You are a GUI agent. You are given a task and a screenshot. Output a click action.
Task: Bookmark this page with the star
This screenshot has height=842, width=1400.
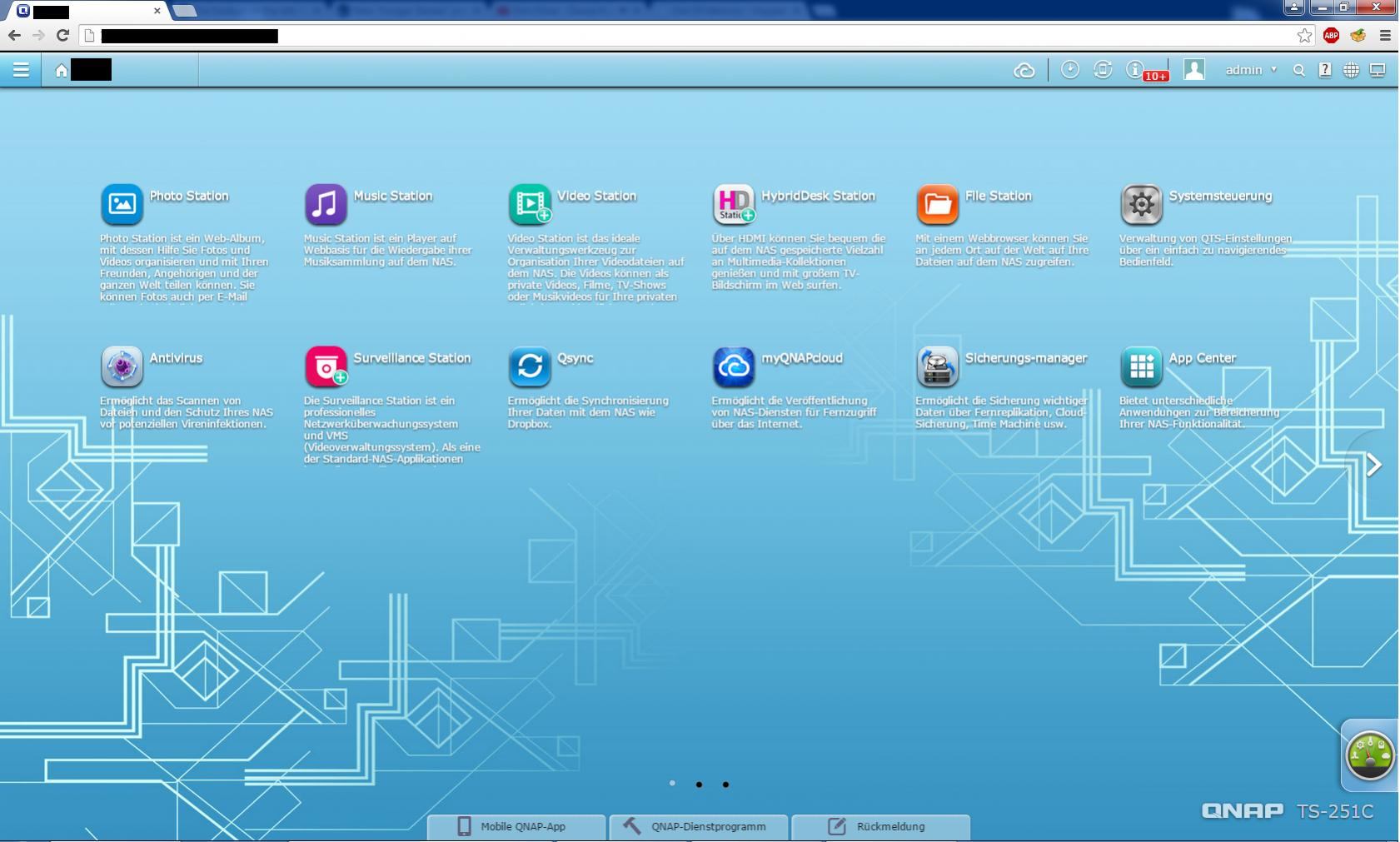click(1304, 35)
